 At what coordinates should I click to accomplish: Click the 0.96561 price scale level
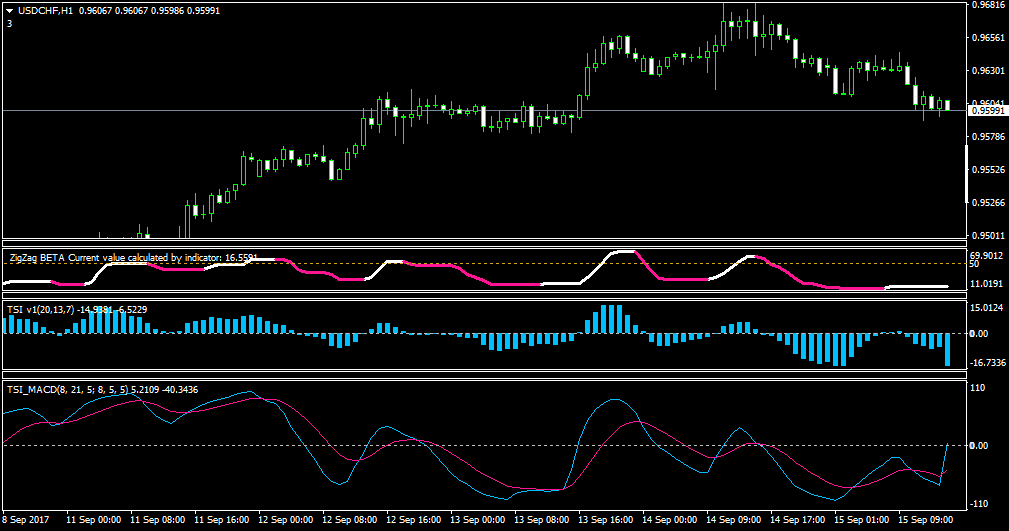[988, 37]
